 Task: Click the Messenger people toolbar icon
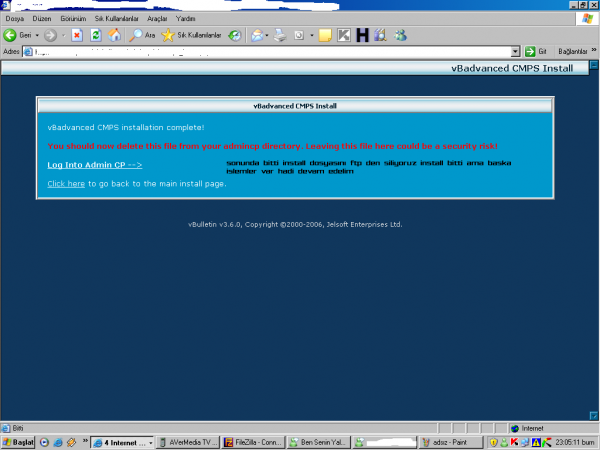click(400, 35)
